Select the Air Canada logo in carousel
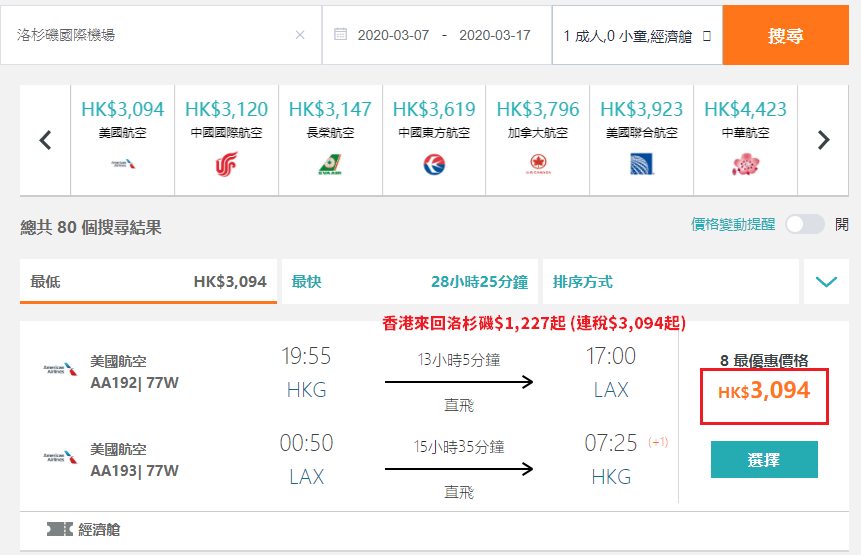 click(538, 164)
